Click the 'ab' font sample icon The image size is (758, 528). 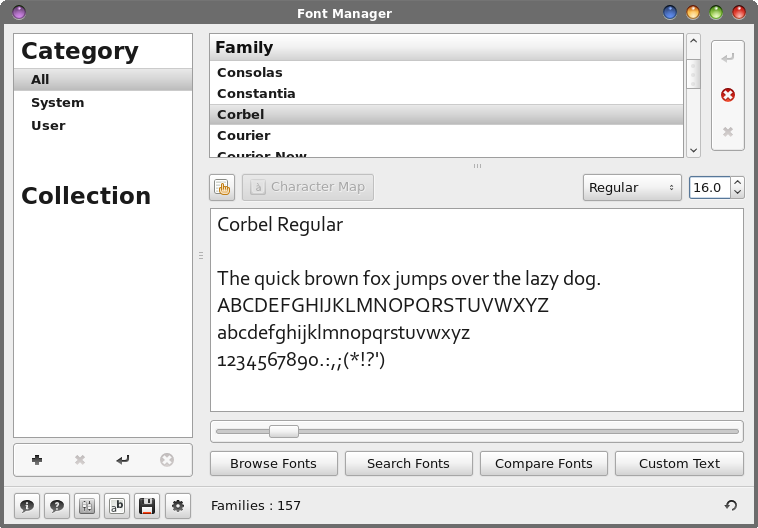[117, 506]
